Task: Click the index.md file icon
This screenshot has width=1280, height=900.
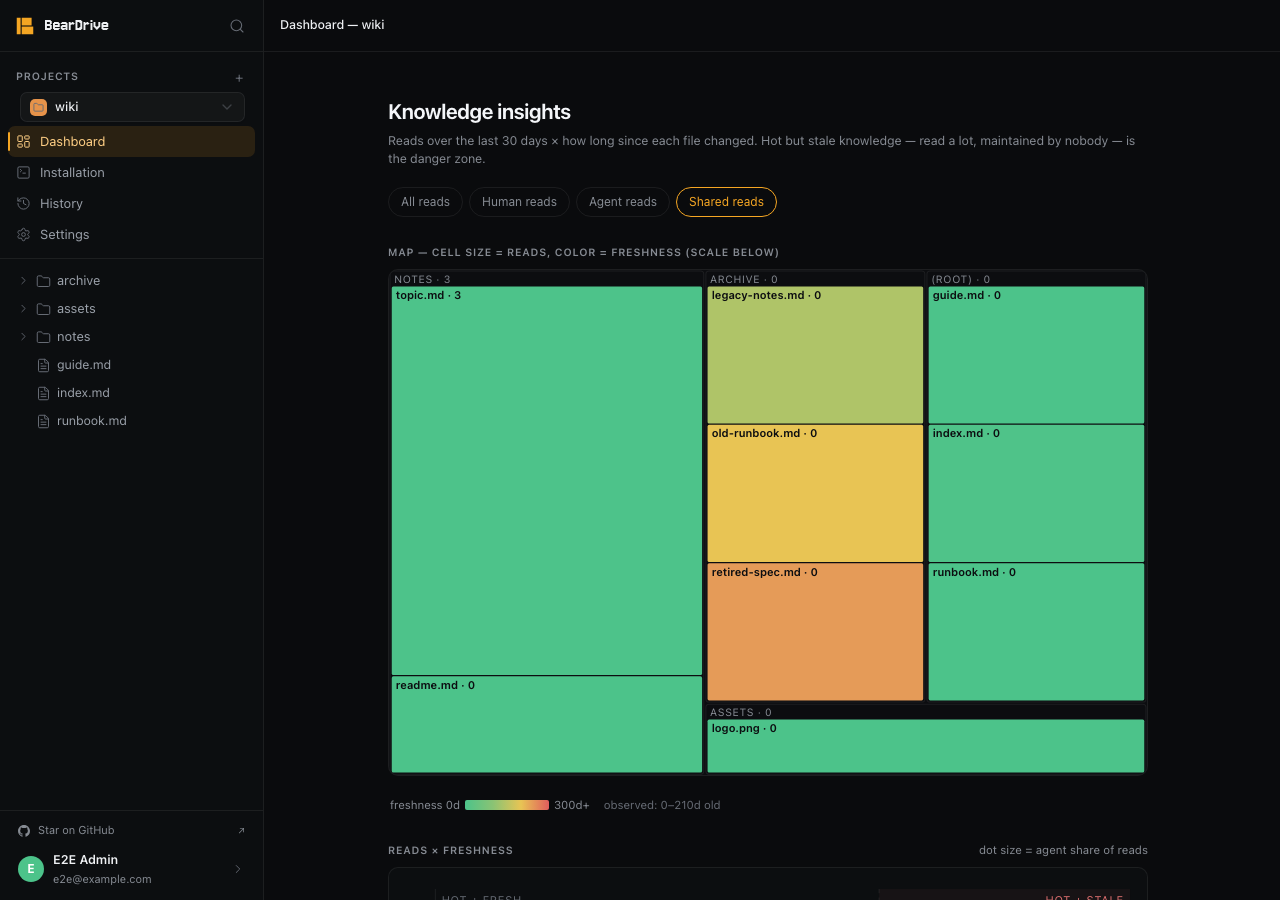Action: click(43, 393)
